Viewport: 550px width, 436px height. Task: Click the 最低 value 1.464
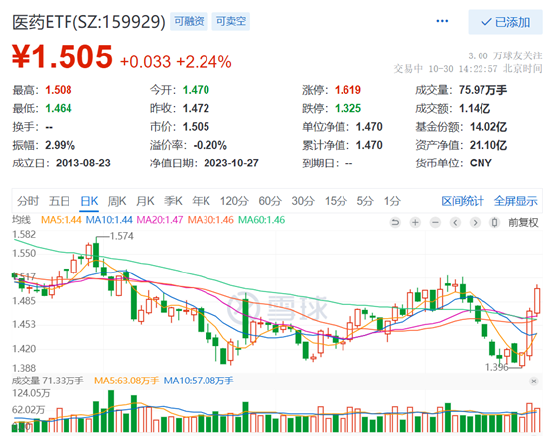58,108
